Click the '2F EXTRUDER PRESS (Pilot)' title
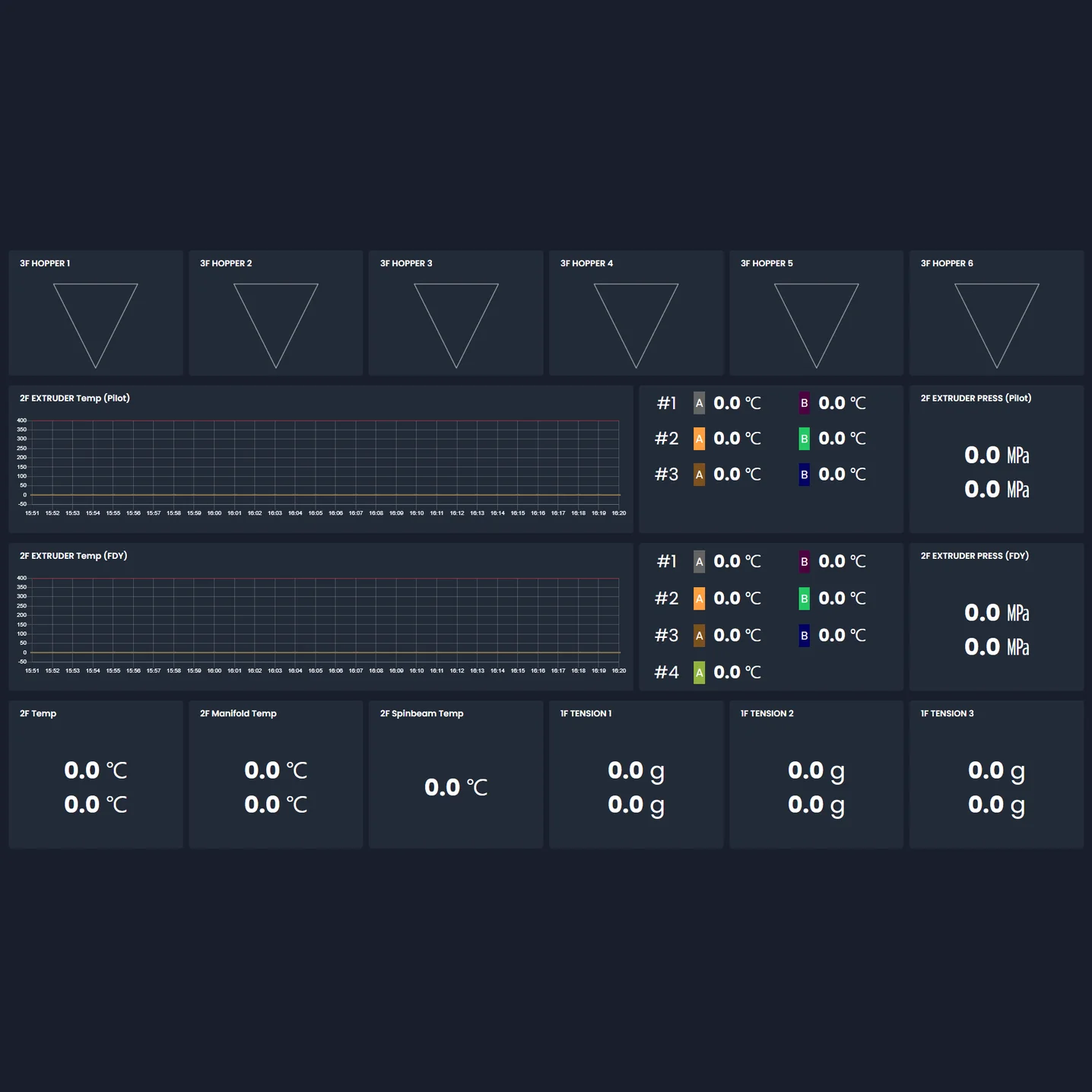This screenshot has width=1092, height=1092. coord(976,398)
